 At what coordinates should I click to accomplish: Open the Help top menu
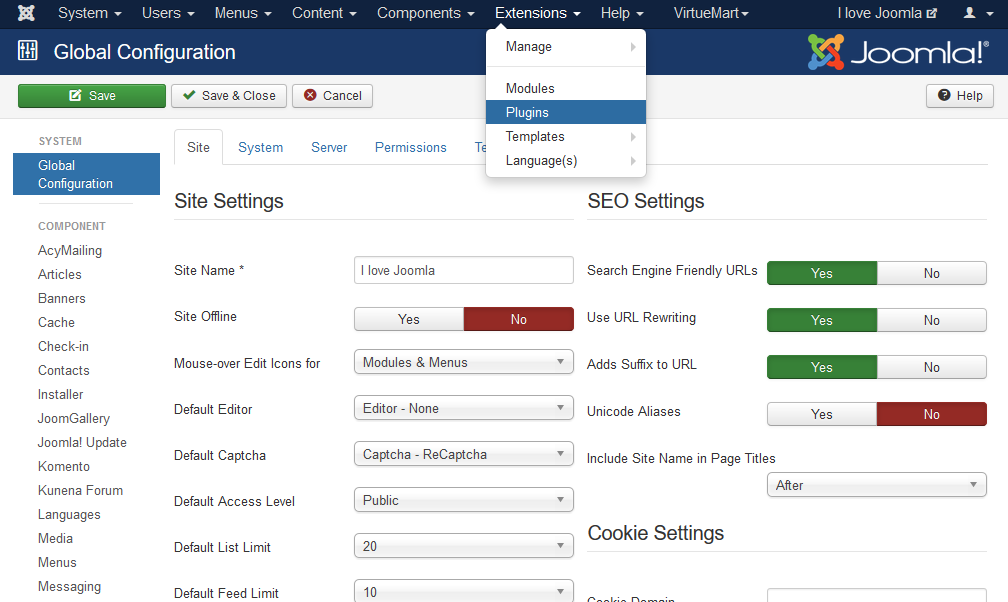tap(622, 13)
